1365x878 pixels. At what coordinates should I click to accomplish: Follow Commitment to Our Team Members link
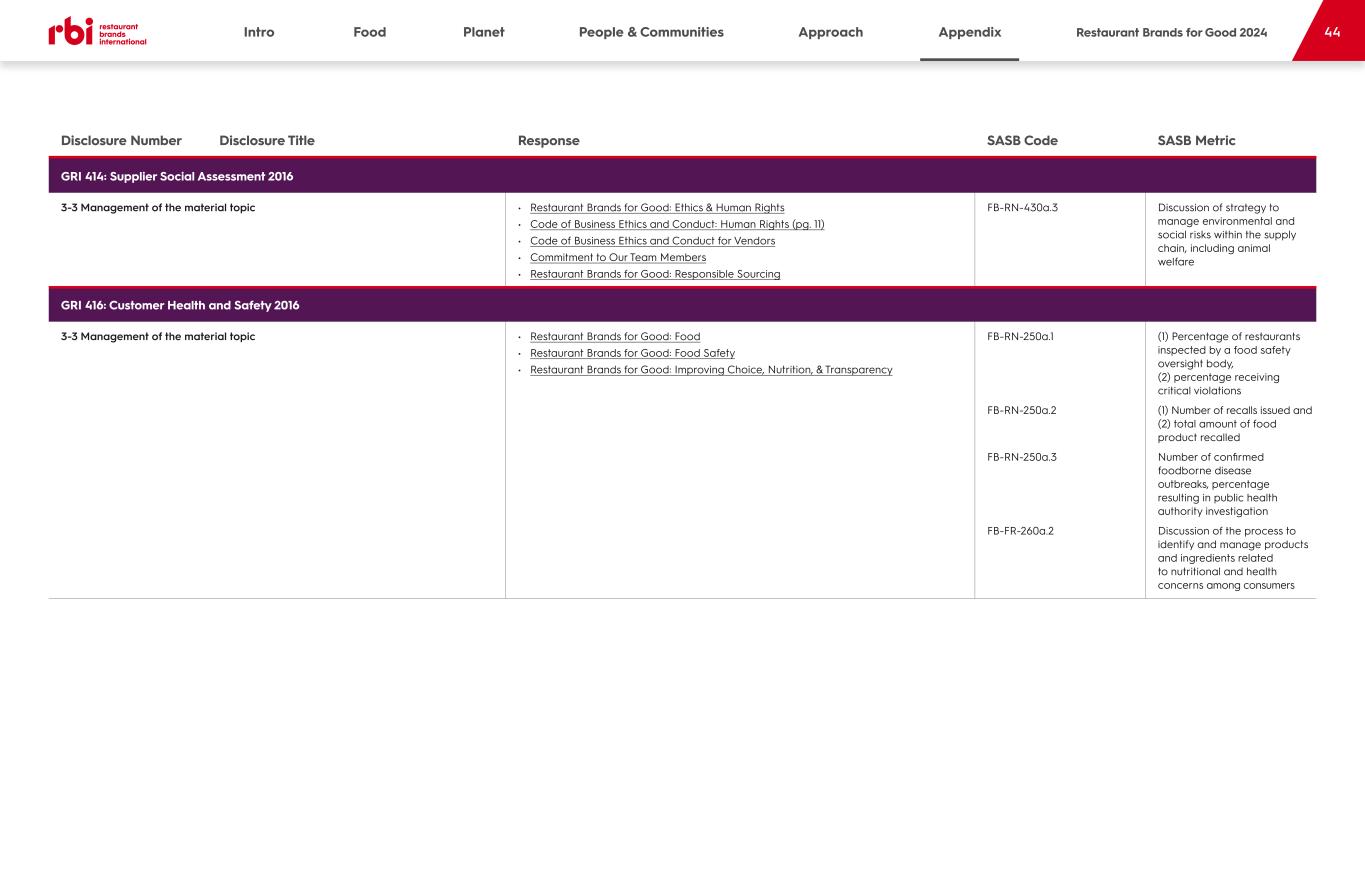click(x=618, y=257)
